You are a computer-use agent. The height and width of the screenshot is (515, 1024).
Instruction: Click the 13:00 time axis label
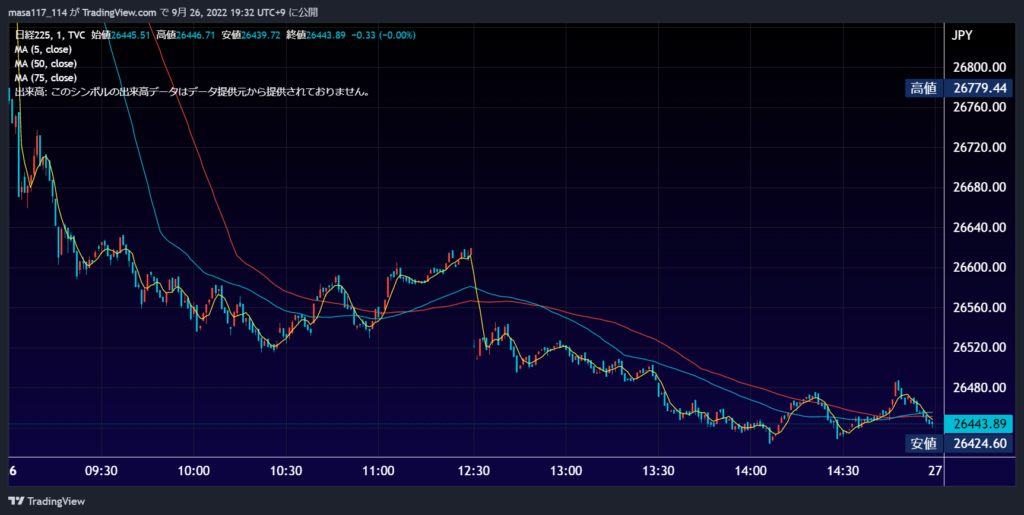click(566, 471)
